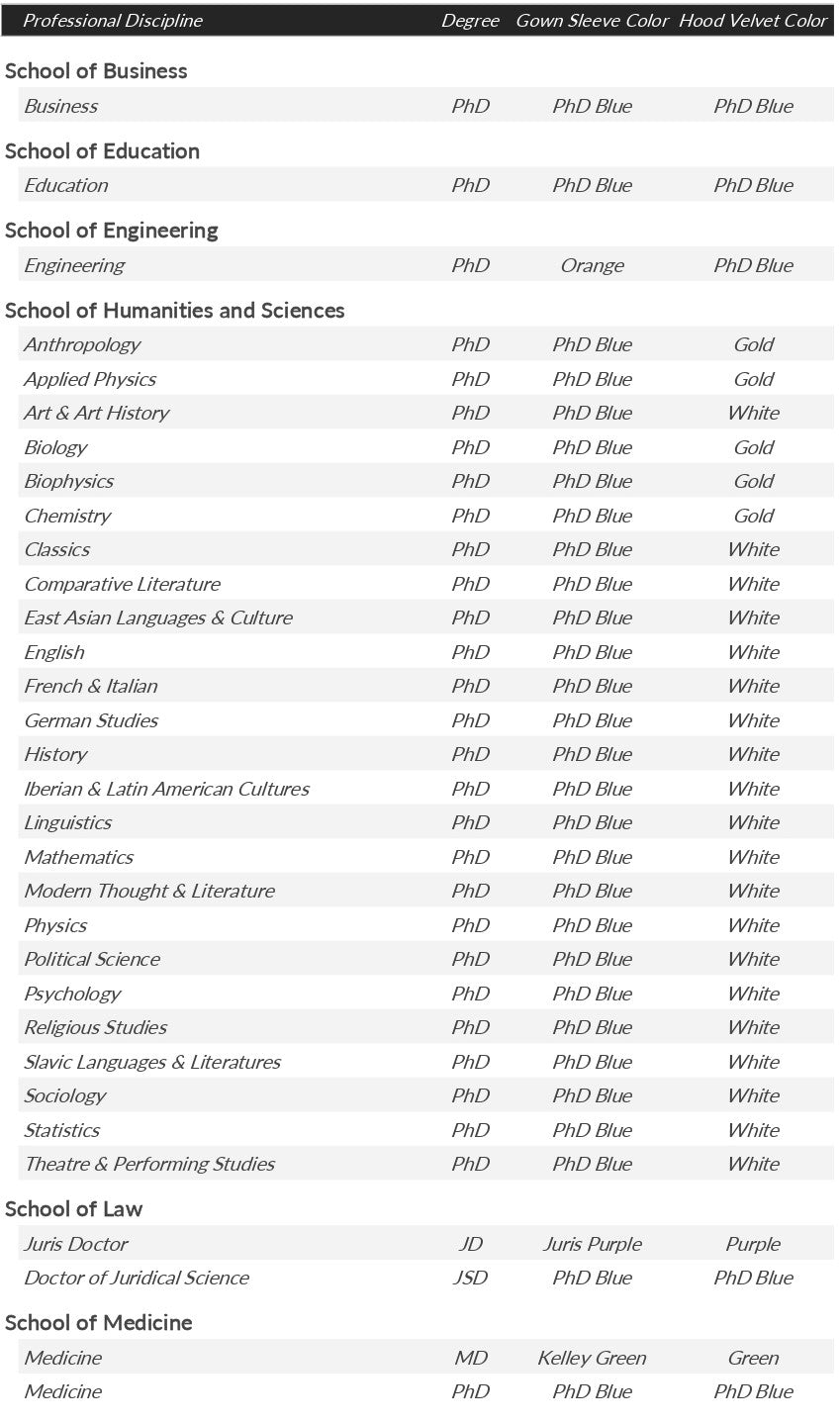The height and width of the screenshot is (1423, 840).
Task: Click the School of Engineering heading
Action: tap(111, 231)
